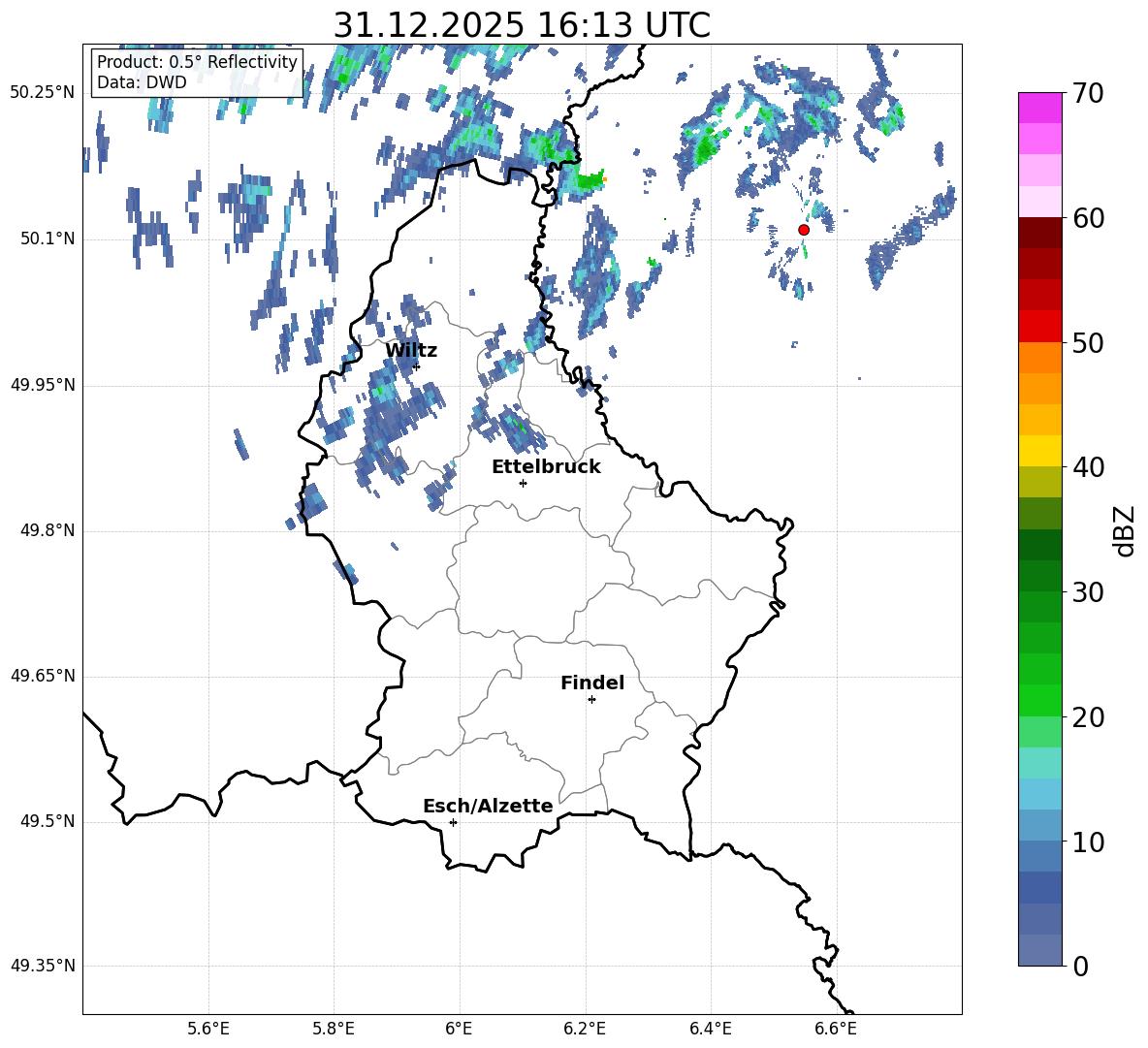Select the Esch/Alzette city label
1148x1048 pixels.
click(x=488, y=807)
